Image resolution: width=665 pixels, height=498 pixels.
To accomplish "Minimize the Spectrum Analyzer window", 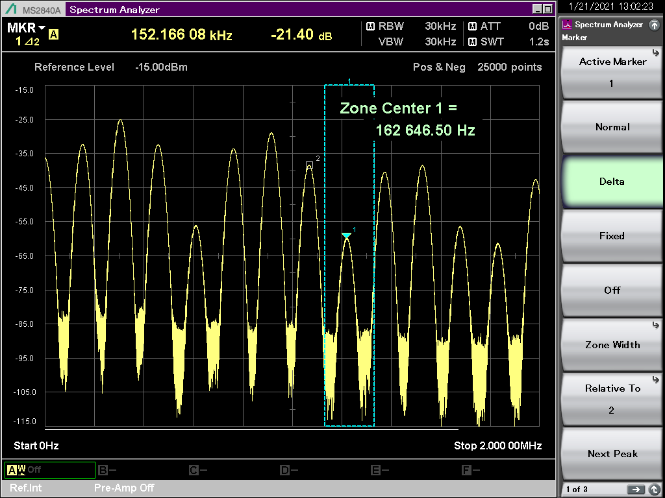I will coord(537,9).
